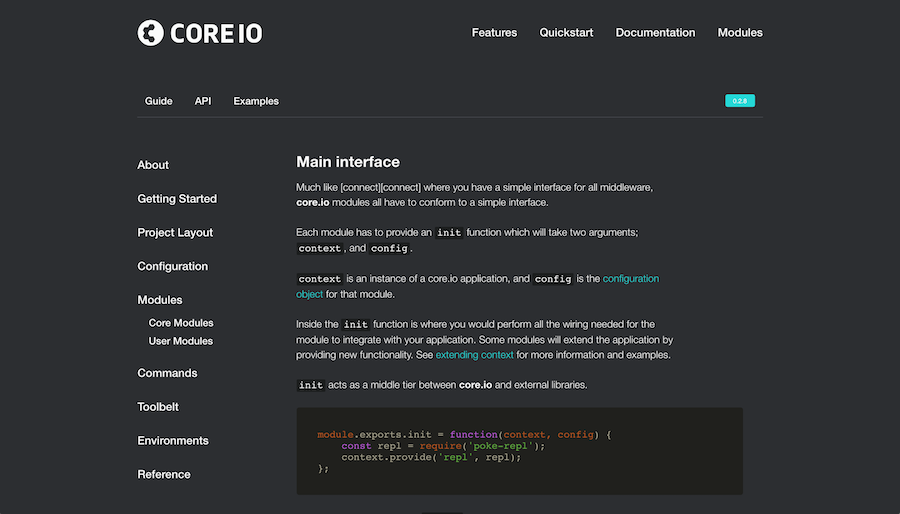Follow the configuration object link

click(x=478, y=286)
